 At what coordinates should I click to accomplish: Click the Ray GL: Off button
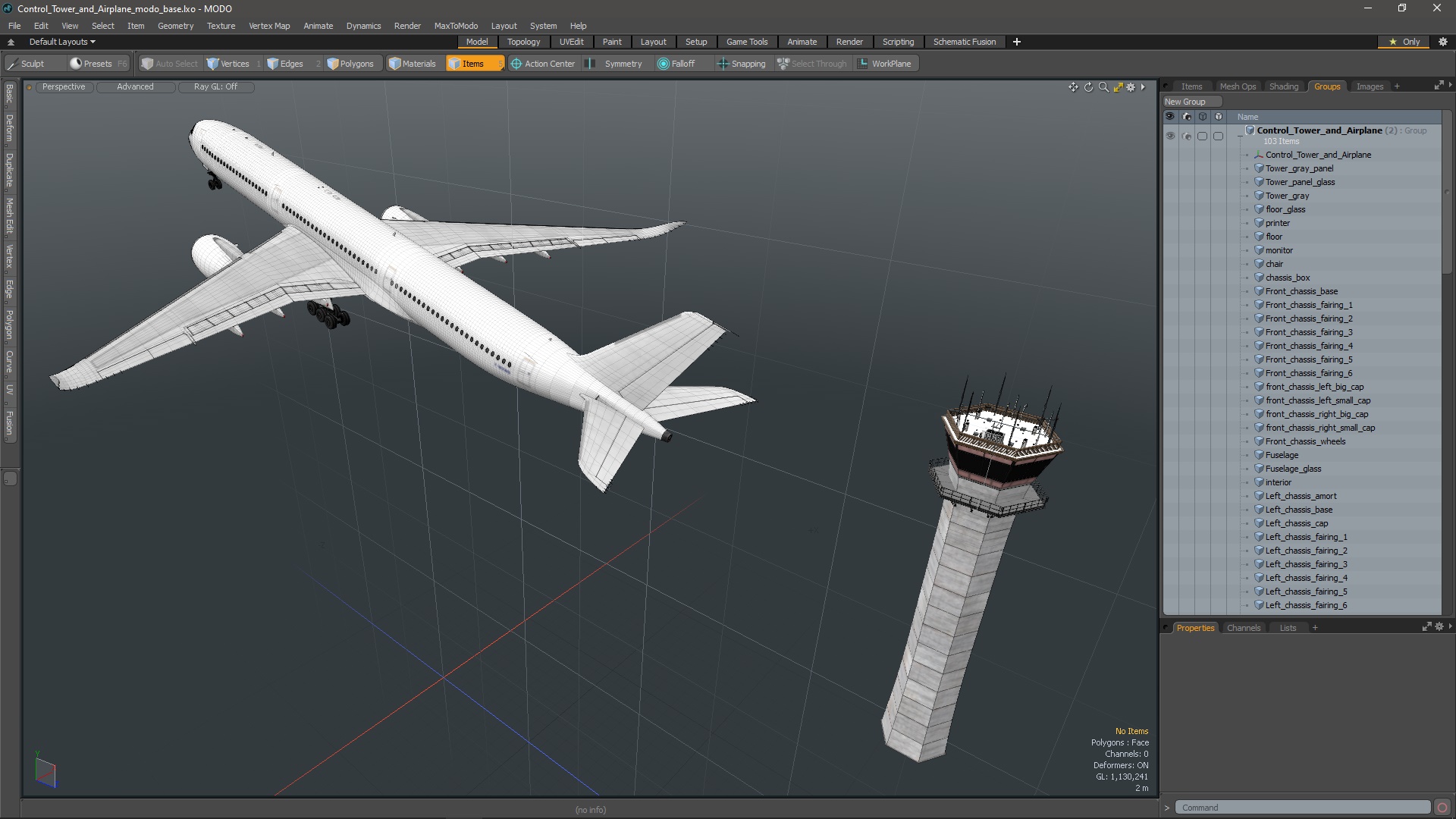point(215,86)
